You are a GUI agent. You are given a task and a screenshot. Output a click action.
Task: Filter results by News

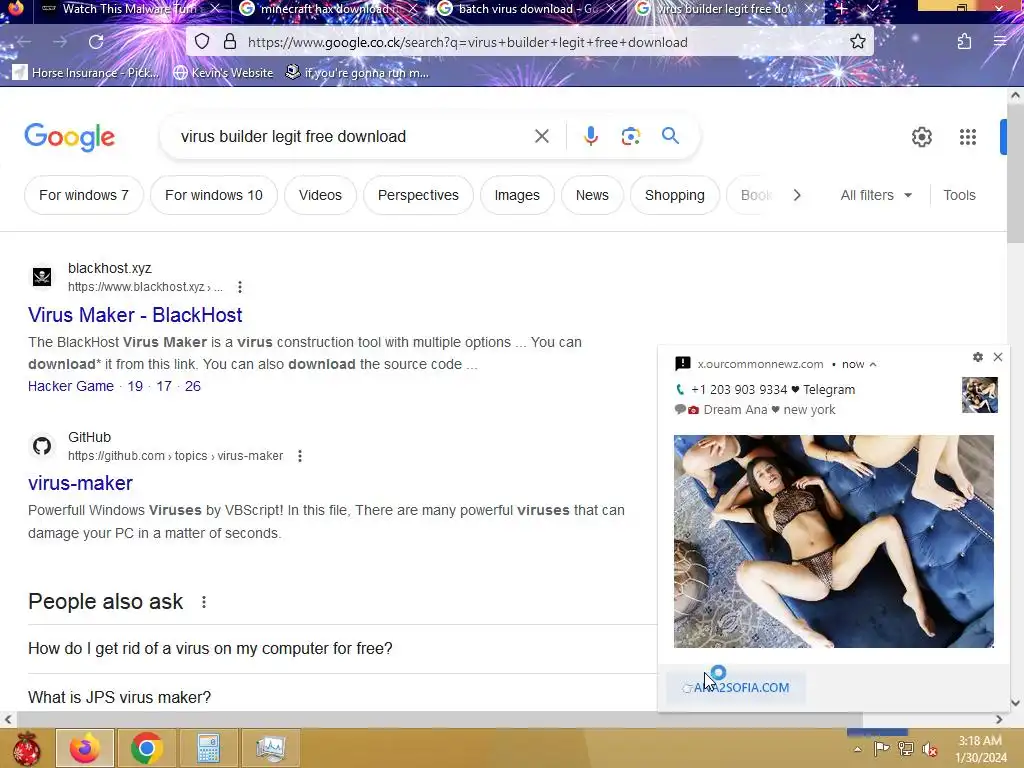point(592,195)
